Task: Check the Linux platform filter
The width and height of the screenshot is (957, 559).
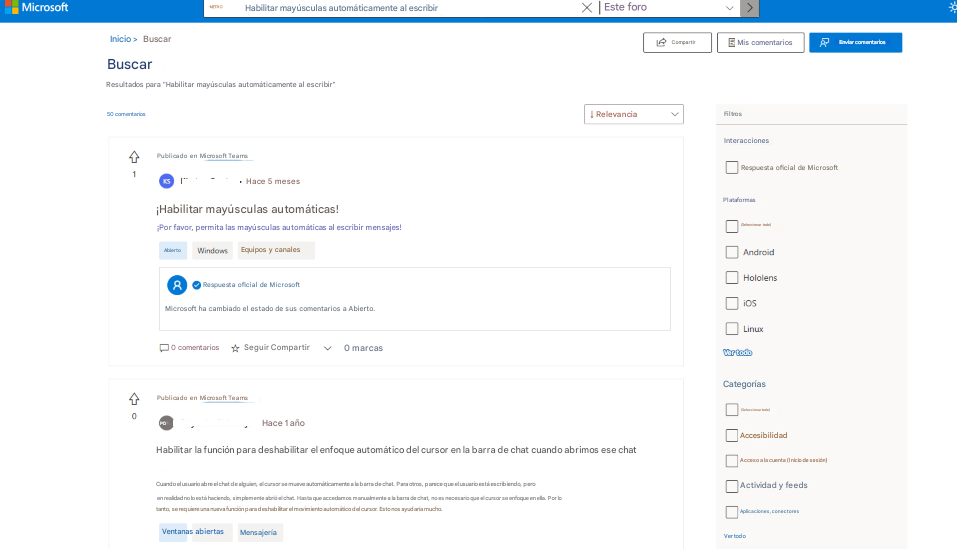Action: pos(732,329)
